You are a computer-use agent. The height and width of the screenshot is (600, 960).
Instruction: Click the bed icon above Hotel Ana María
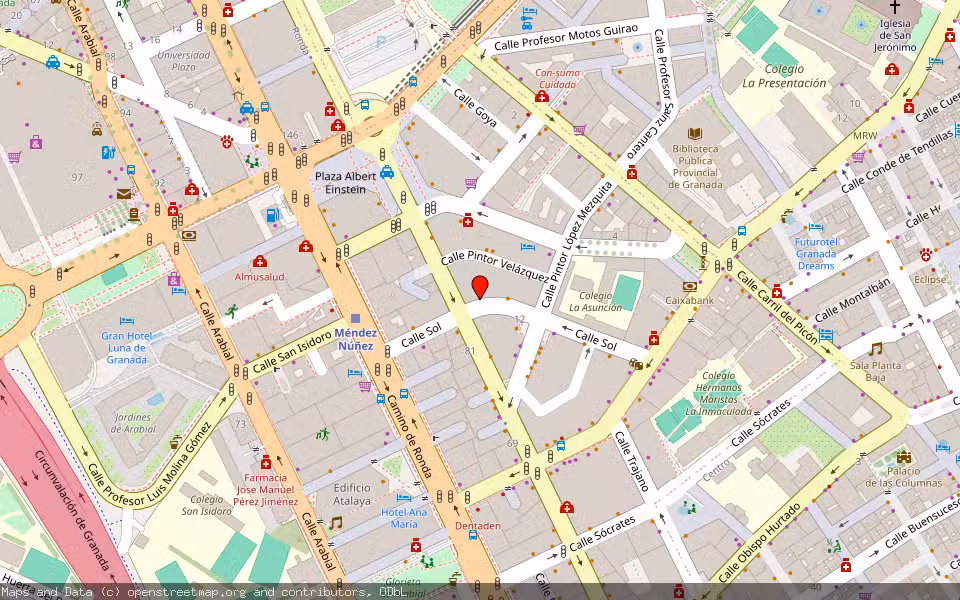click(x=403, y=498)
